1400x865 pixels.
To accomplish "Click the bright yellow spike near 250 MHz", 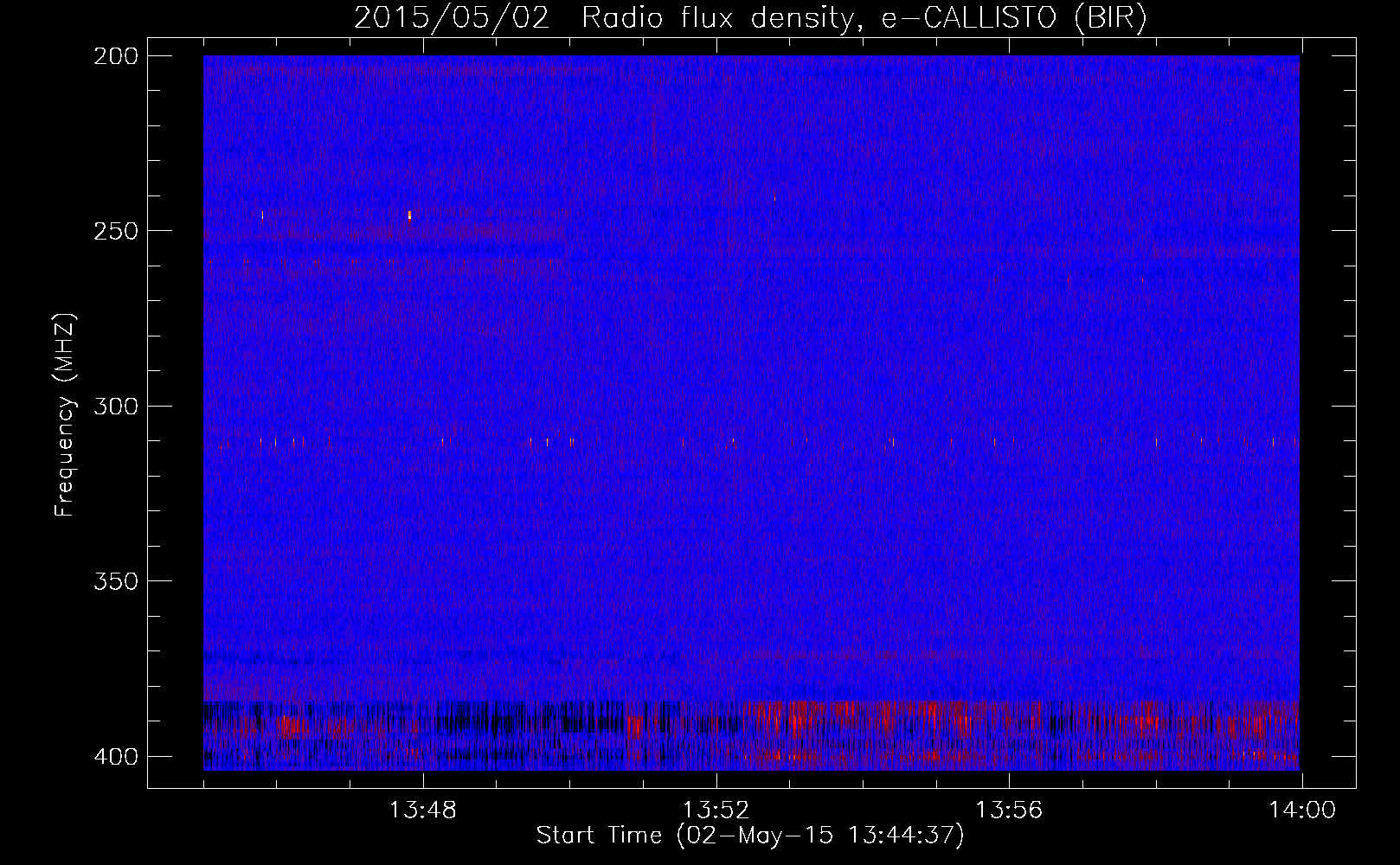I will (x=409, y=215).
